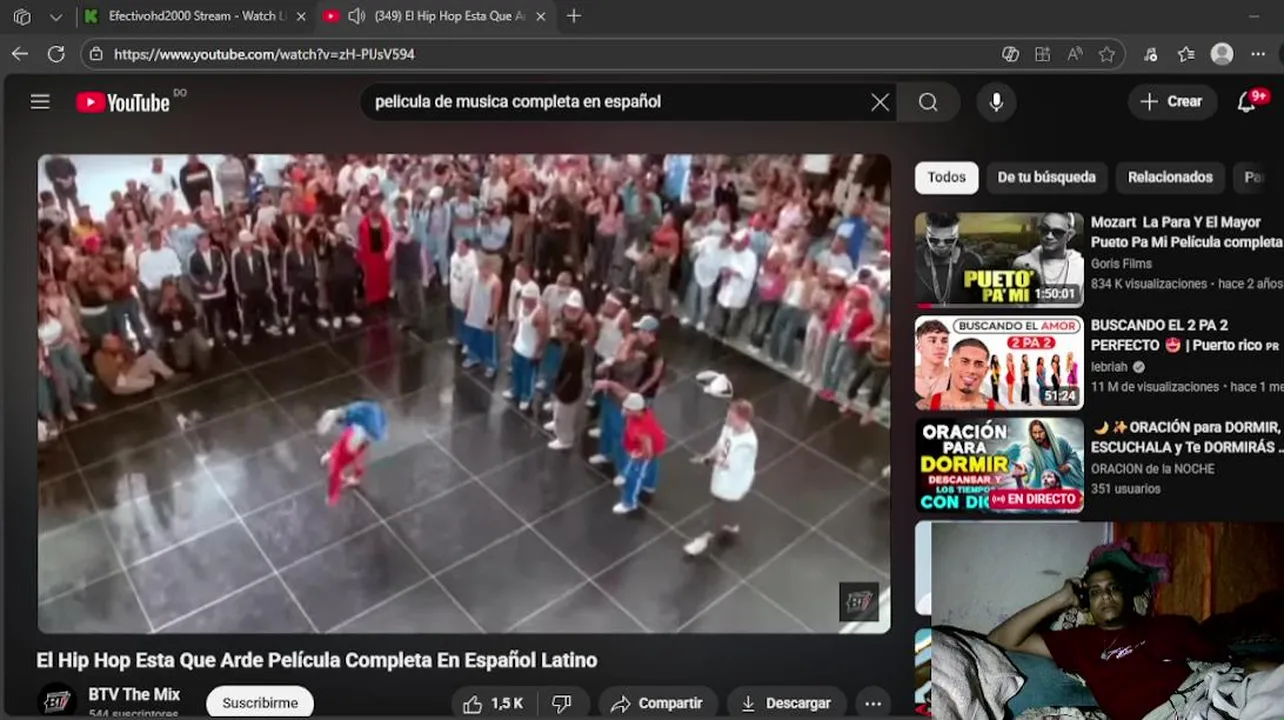Image resolution: width=1284 pixels, height=720 pixels.
Task: Open Edge workspaces icon
Action: pos(22,16)
